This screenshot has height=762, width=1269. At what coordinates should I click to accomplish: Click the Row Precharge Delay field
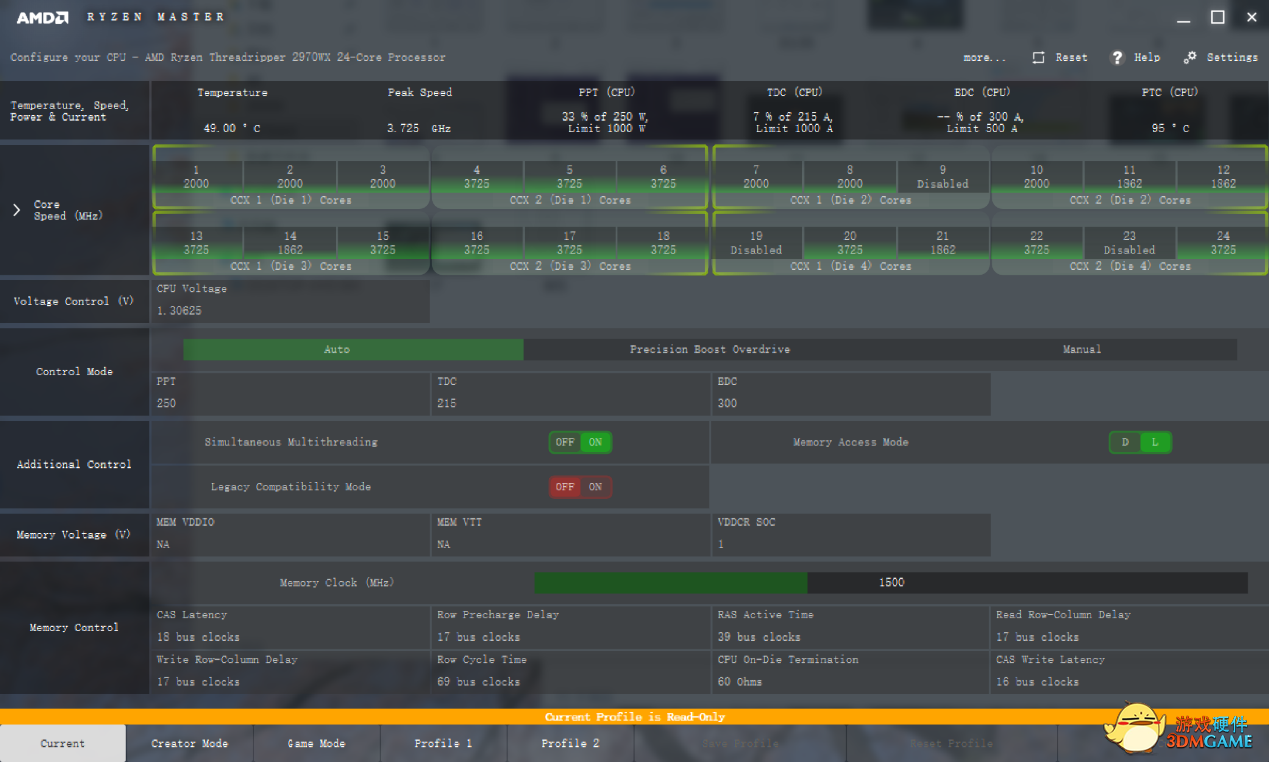(571, 627)
